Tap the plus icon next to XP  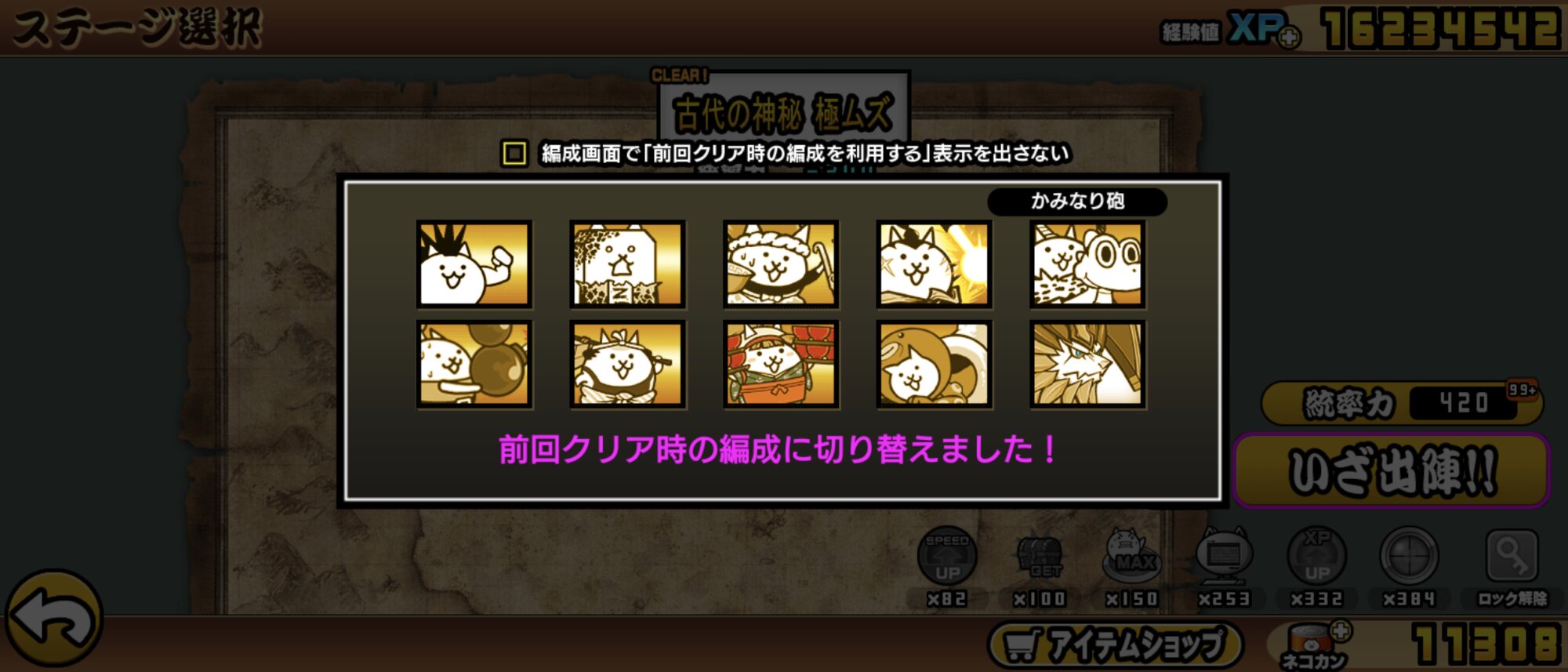point(1289,37)
